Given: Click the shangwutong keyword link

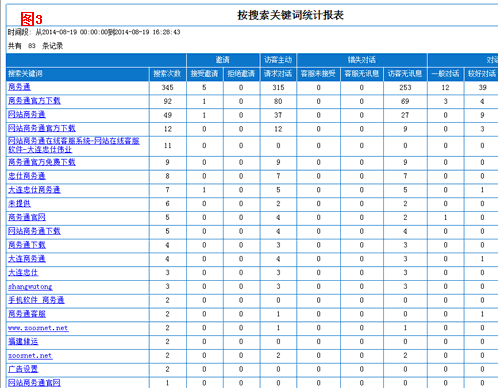Looking at the screenshot, I should (30, 287).
